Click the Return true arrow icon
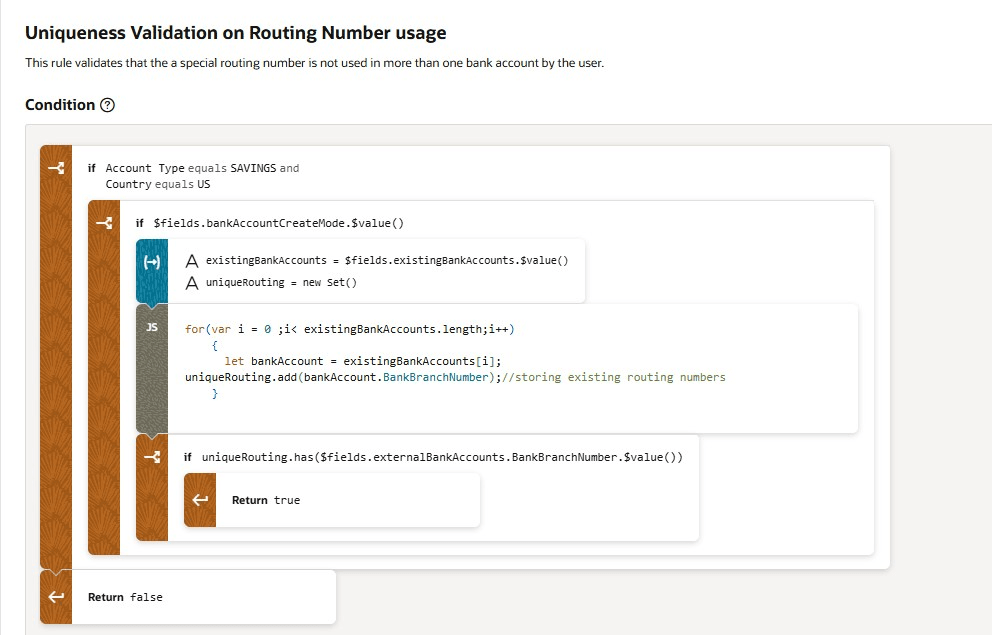This screenshot has width=992, height=635. pyautogui.click(x=200, y=500)
